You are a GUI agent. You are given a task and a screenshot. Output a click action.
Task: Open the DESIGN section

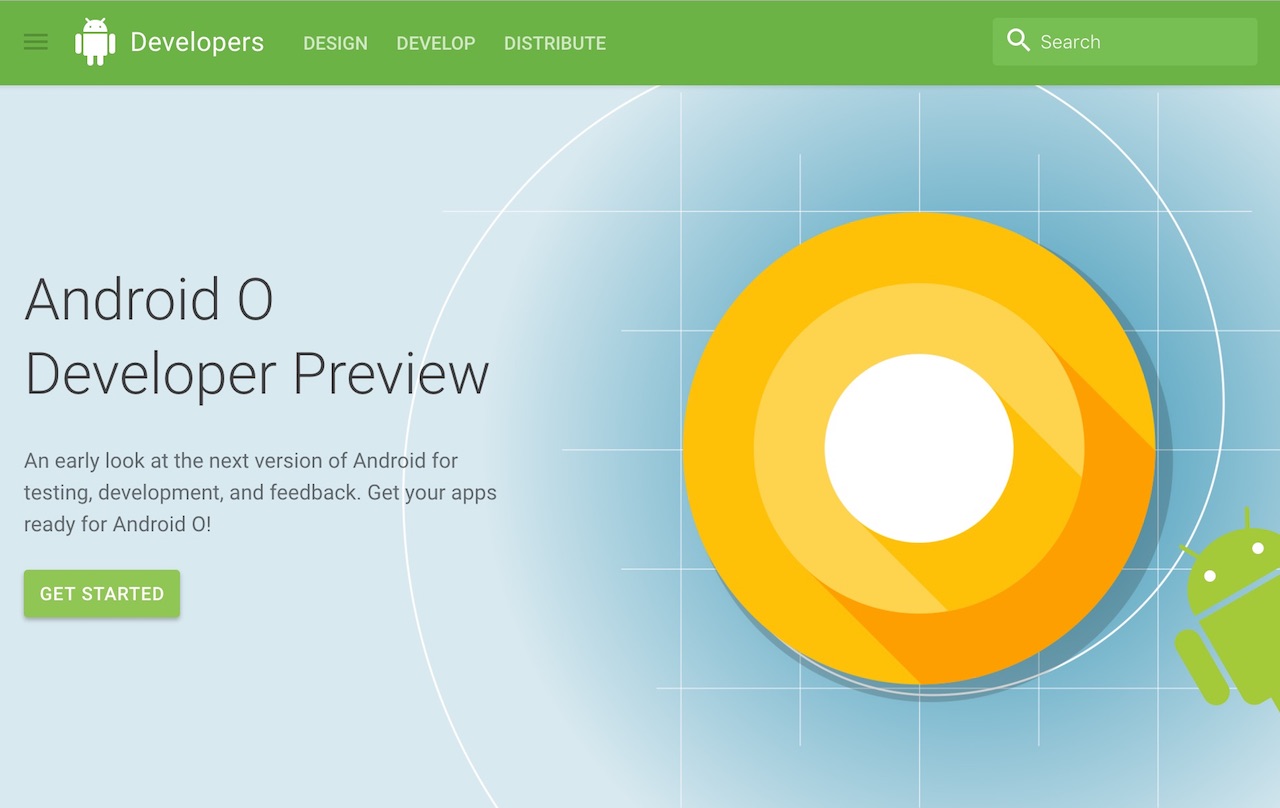click(x=335, y=43)
